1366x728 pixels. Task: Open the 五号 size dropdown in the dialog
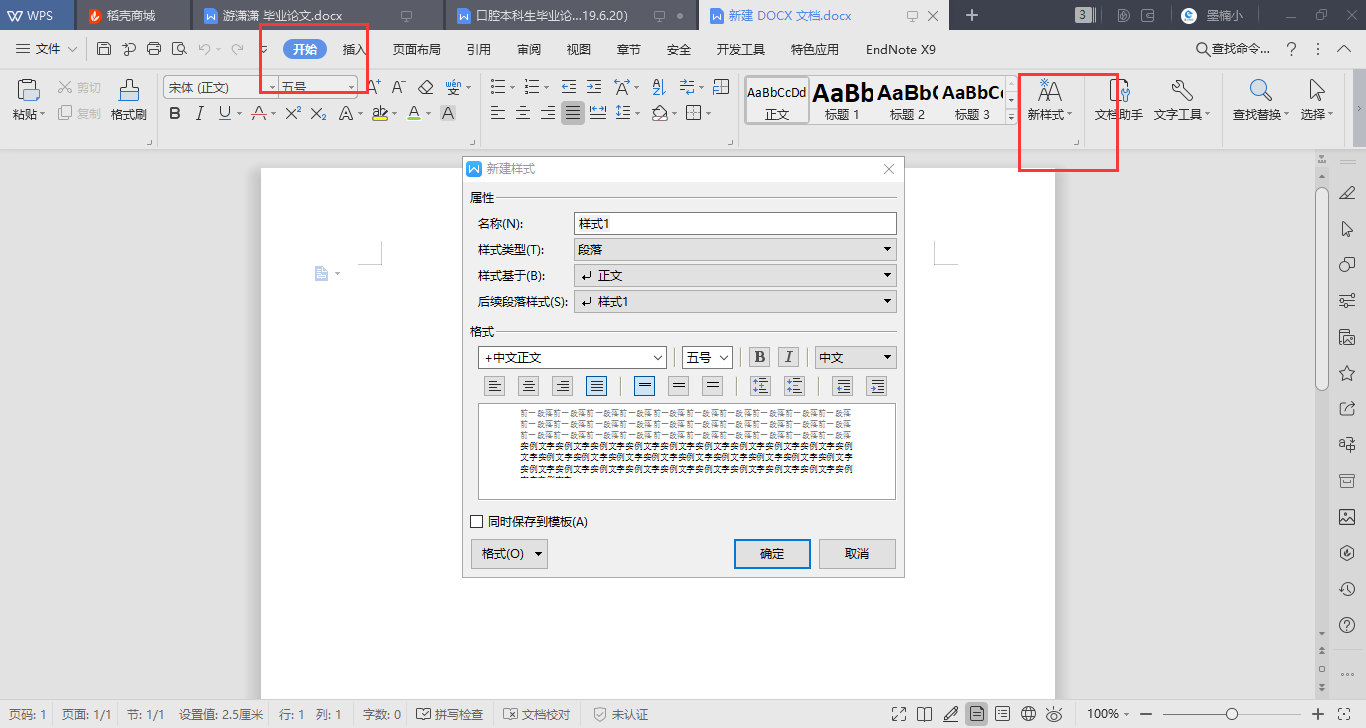point(707,357)
